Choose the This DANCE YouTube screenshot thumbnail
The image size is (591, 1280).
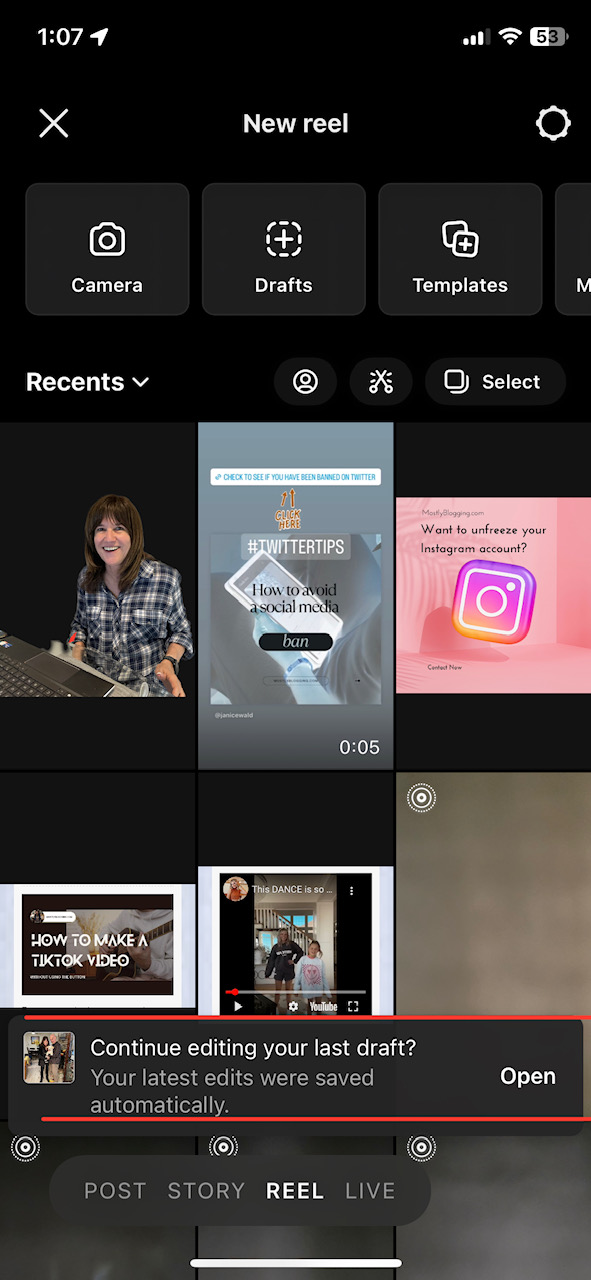[296, 944]
